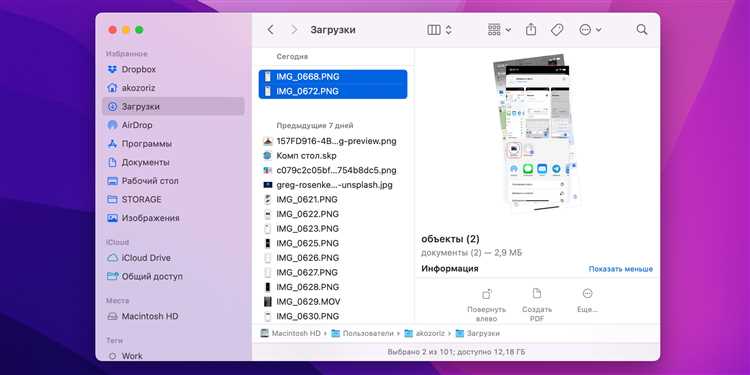Open the grouping options grid dropdown
Screen dimensions: 750x375
499,30
